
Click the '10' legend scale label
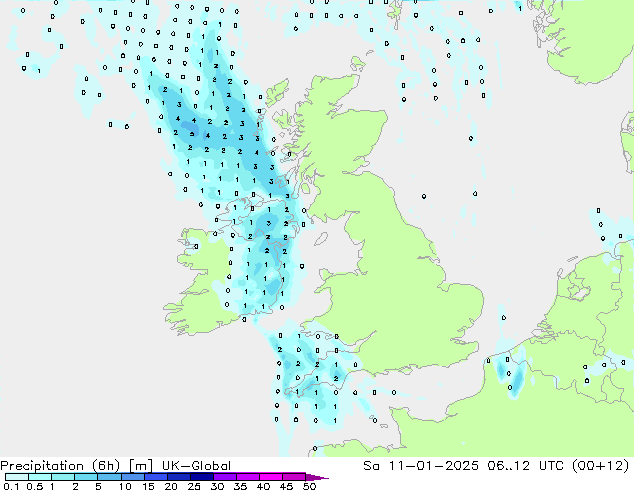pyautogui.click(x=125, y=486)
